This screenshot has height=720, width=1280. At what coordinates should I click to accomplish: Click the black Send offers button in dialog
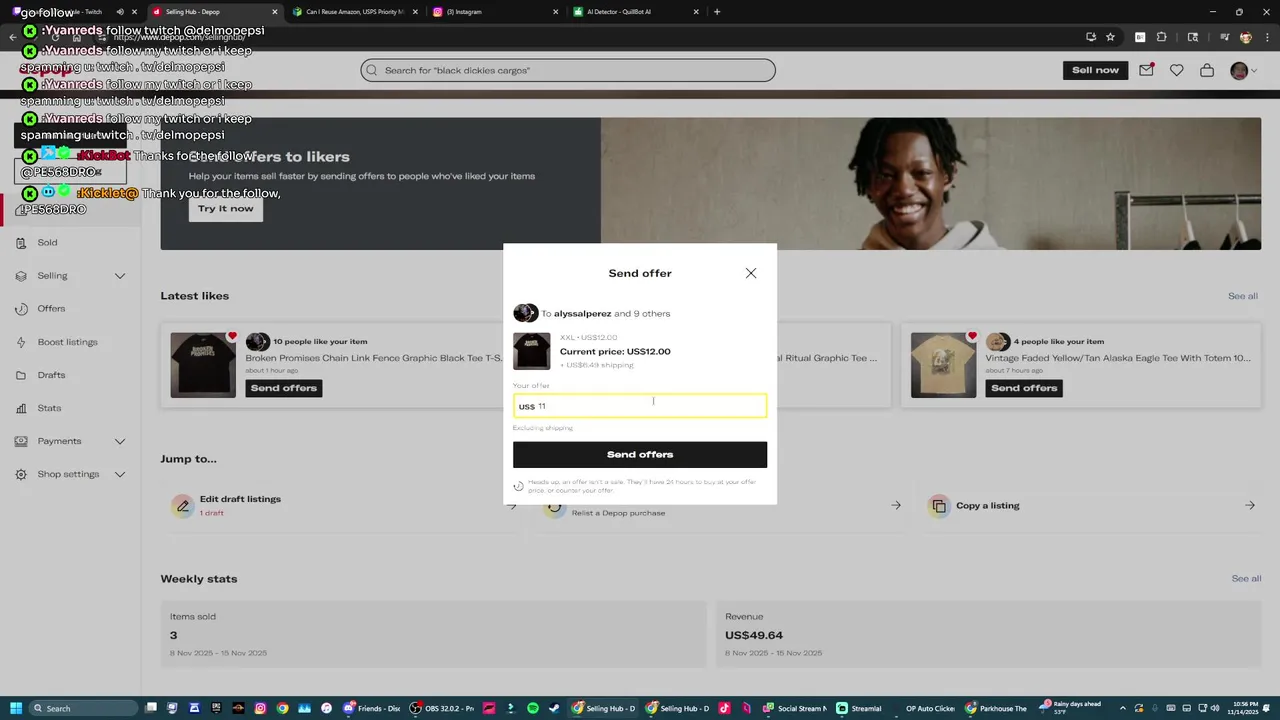tap(640, 455)
